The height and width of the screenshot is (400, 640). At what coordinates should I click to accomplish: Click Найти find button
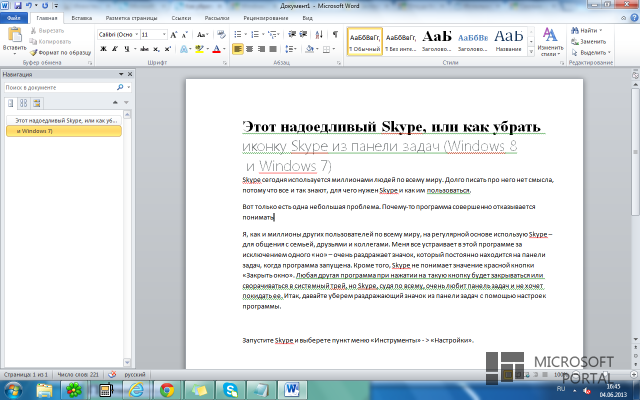pos(587,31)
